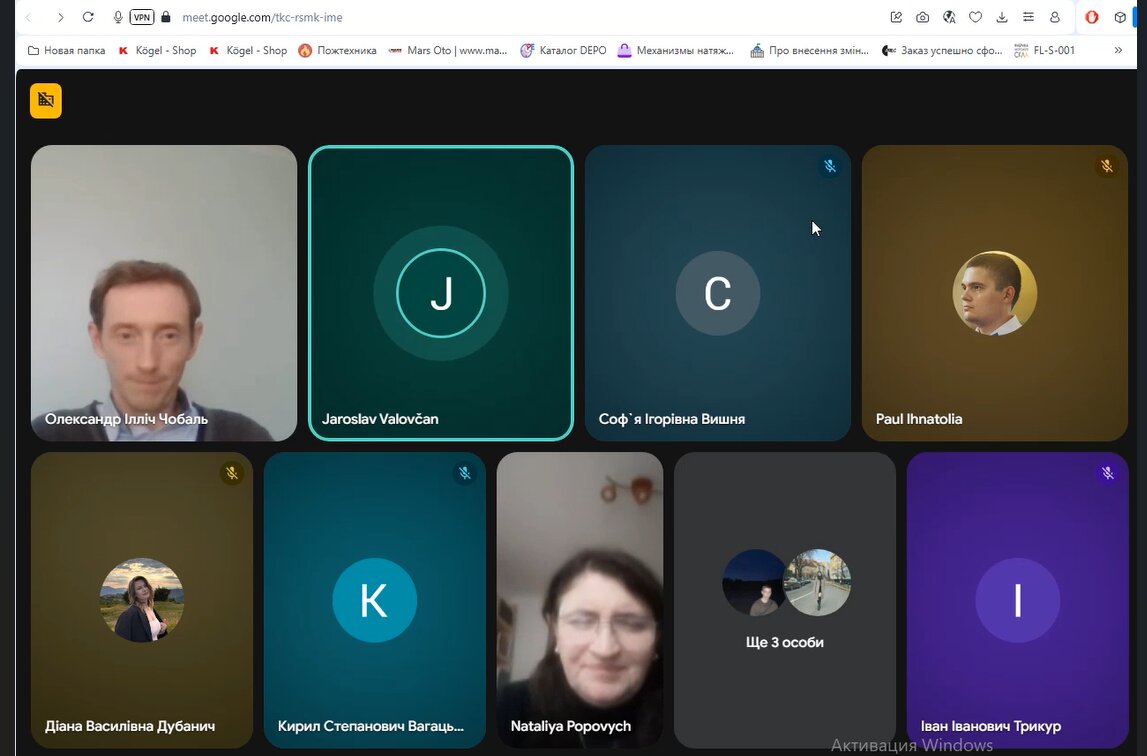Click the Діана Василівна Дубанич name label

(130, 726)
